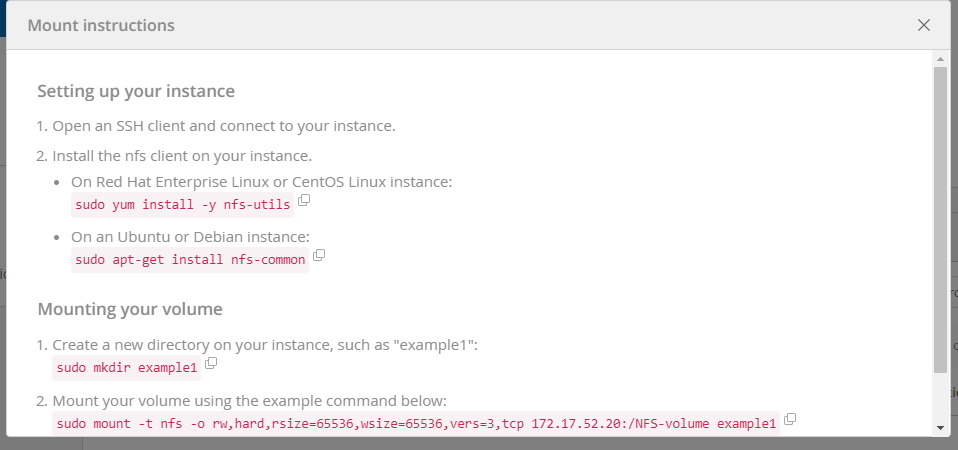Image resolution: width=958 pixels, height=450 pixels.
Task: Copy the yum install nfs-utils command
Action: tap(304, 201)
